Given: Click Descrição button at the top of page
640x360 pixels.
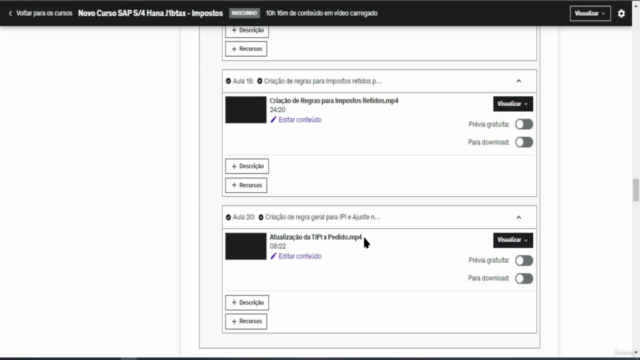Looking at the screenshot, I should tap(247, 31).
